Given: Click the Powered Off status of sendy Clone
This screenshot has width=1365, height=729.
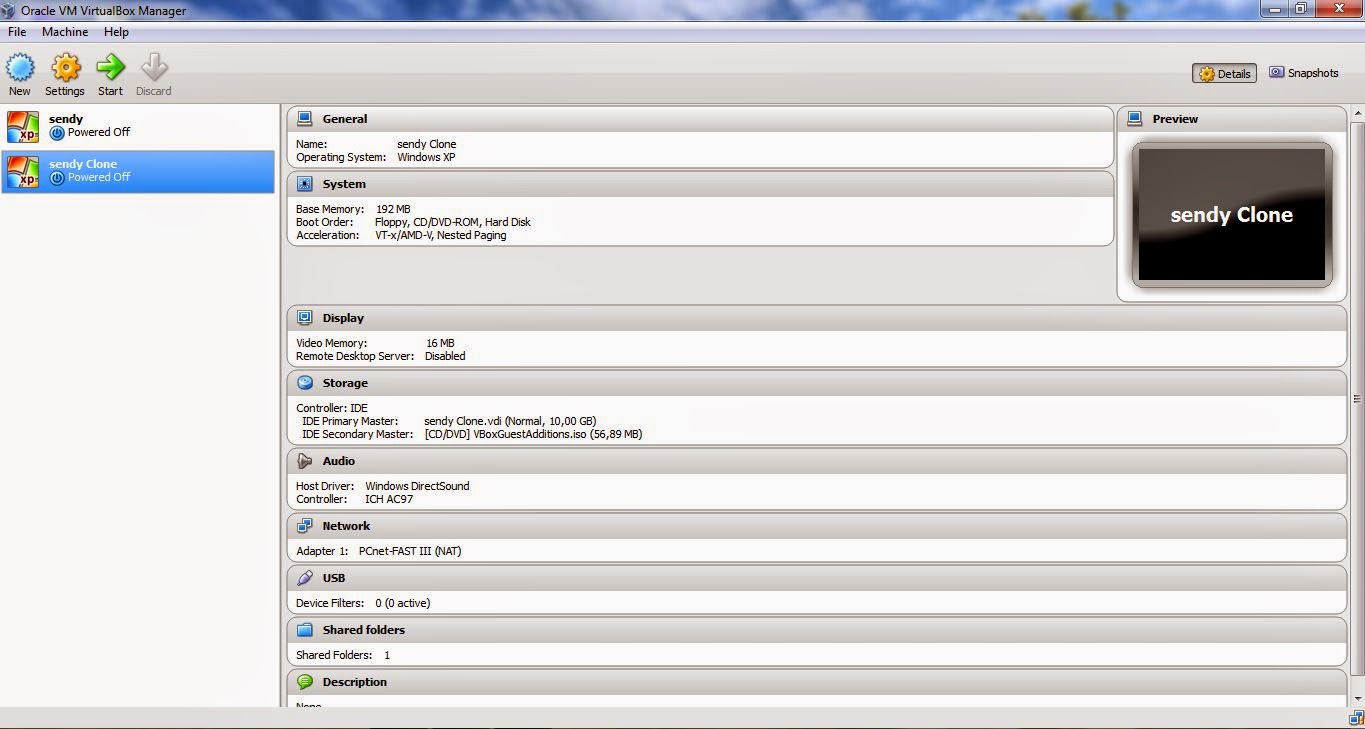Looking at the screenshot, I should (98, 177).
